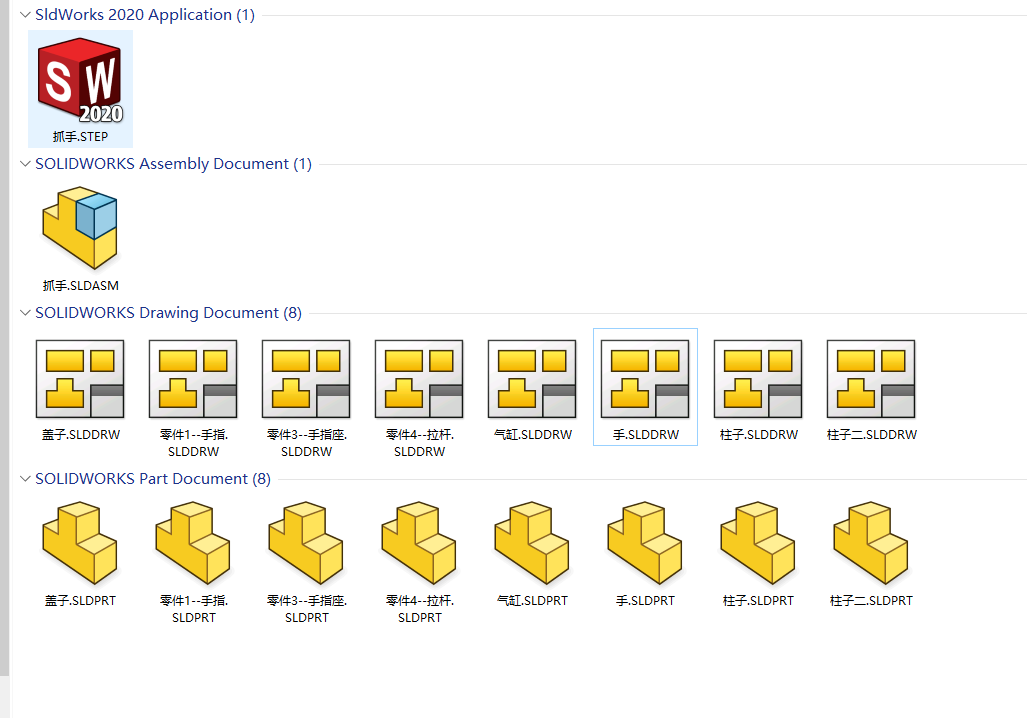Select the 盖子.SLDDRW drawing icon

pos(80,379)
